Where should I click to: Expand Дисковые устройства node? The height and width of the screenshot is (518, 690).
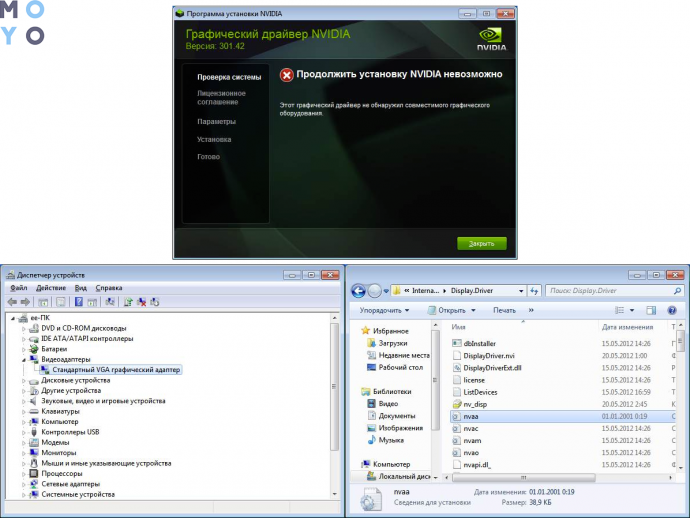24,380
